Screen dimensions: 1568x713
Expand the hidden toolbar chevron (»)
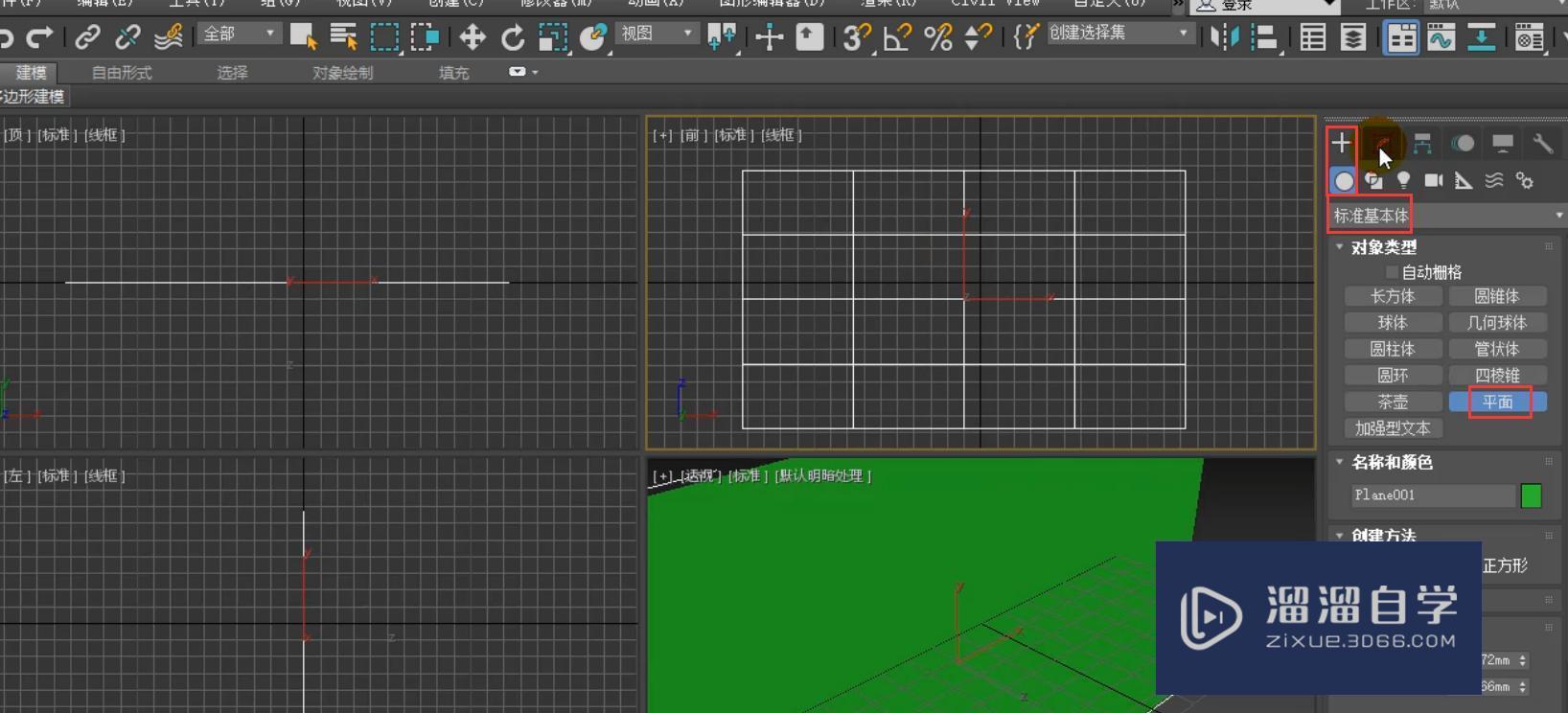pyautogui.click(x=1179, y=5)
